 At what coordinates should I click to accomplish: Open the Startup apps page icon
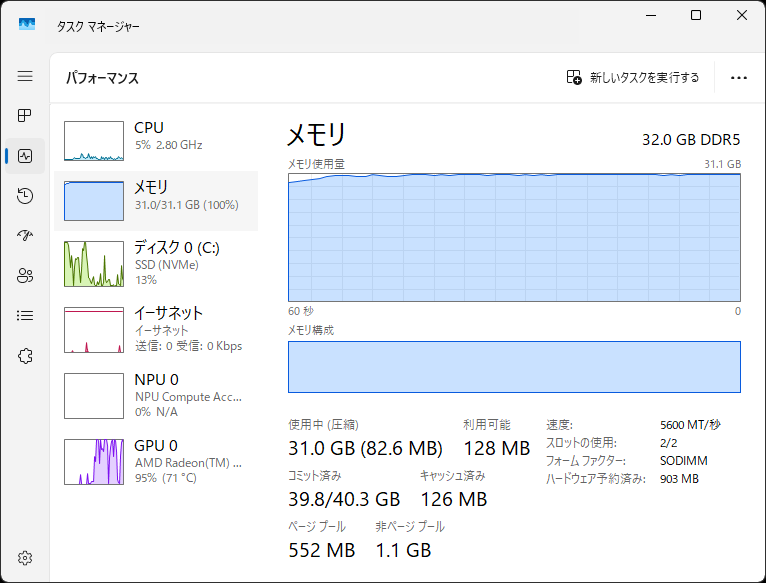click(25, 236)
